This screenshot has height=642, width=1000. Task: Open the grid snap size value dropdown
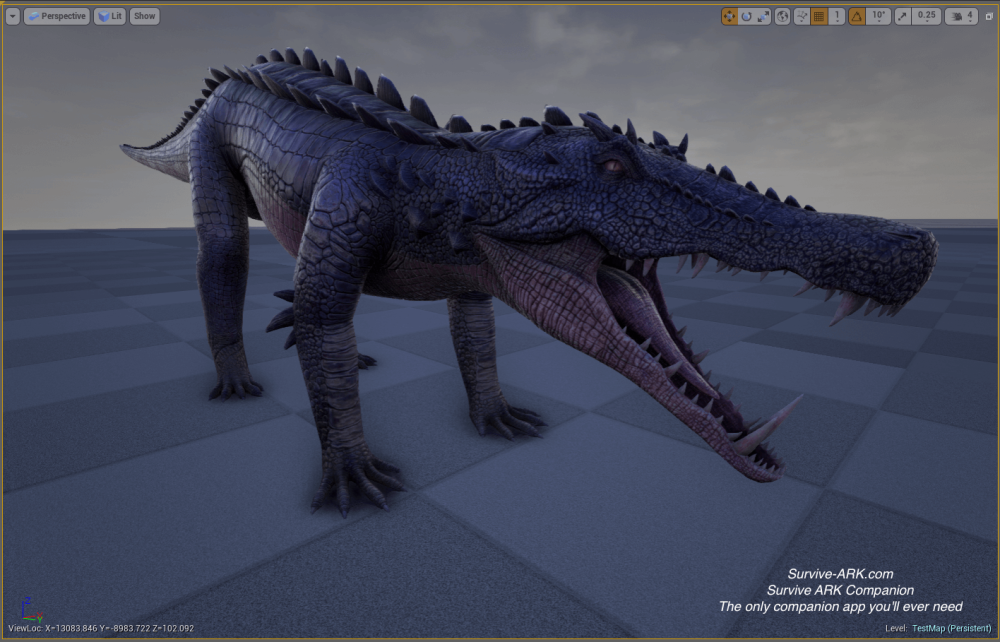coord(837,17)
